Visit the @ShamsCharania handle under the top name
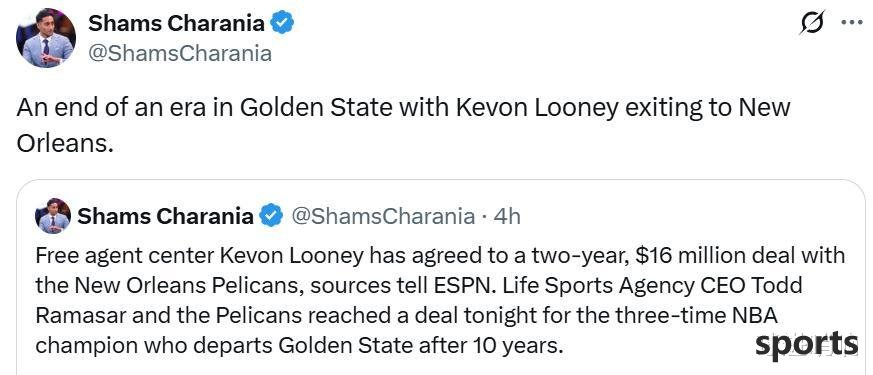The image size is (873, 375). click(180, 54)
